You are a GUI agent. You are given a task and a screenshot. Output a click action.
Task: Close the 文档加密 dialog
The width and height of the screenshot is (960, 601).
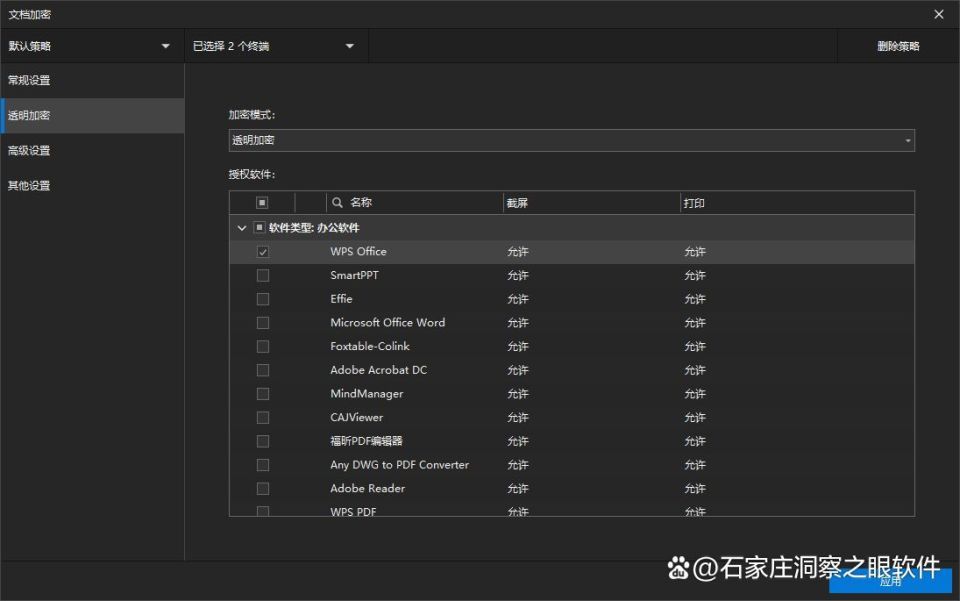pos(939,14)
